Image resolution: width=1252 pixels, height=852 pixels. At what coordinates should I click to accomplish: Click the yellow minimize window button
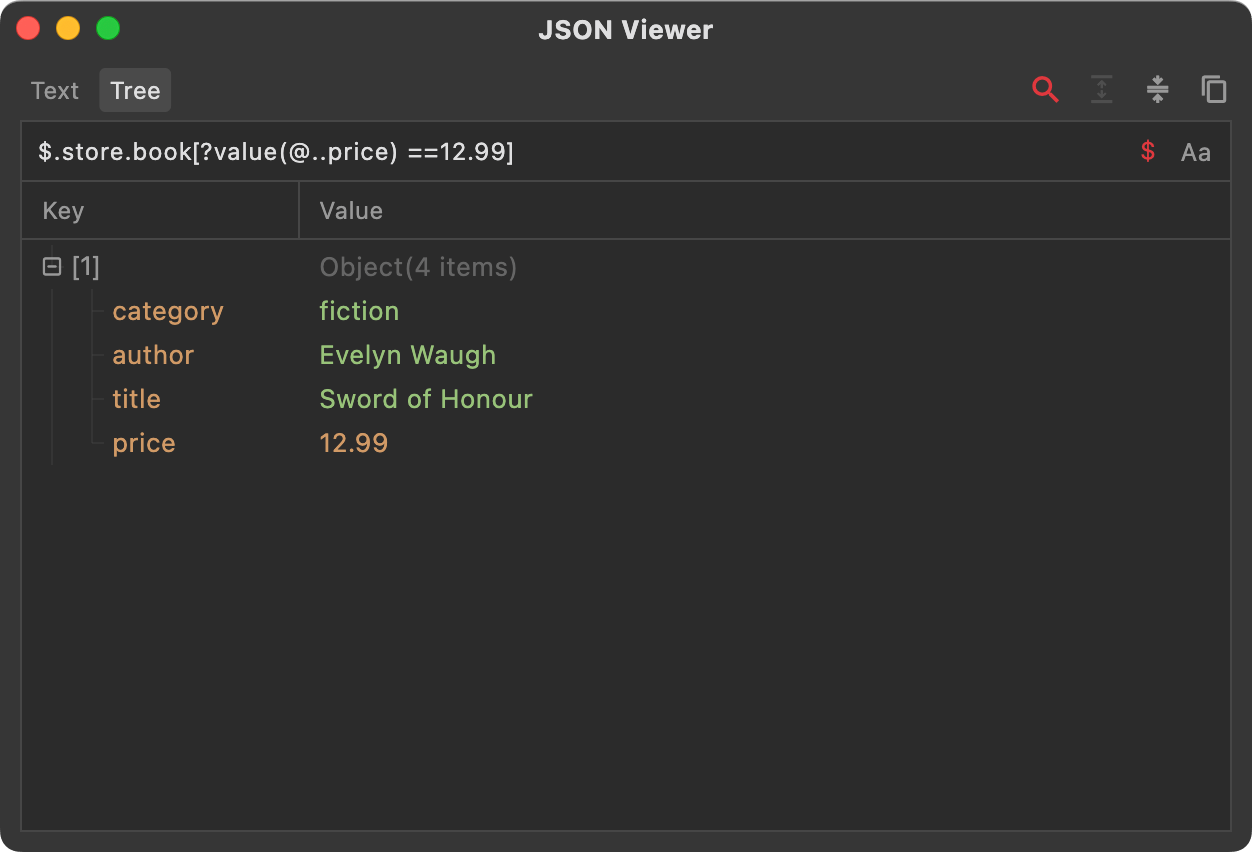[x=68, y=29]
